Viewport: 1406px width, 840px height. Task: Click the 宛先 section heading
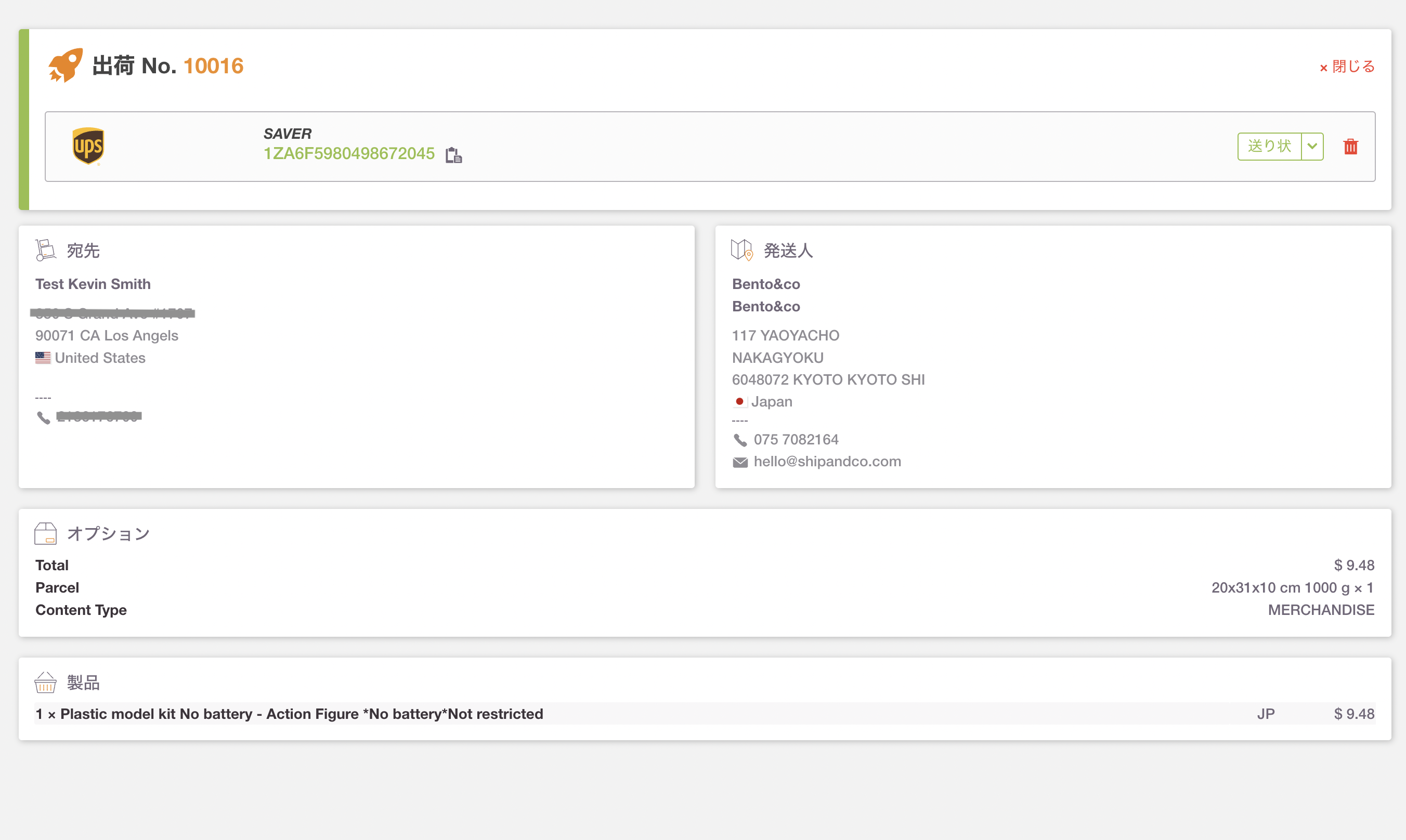click(x=83, y=250)
